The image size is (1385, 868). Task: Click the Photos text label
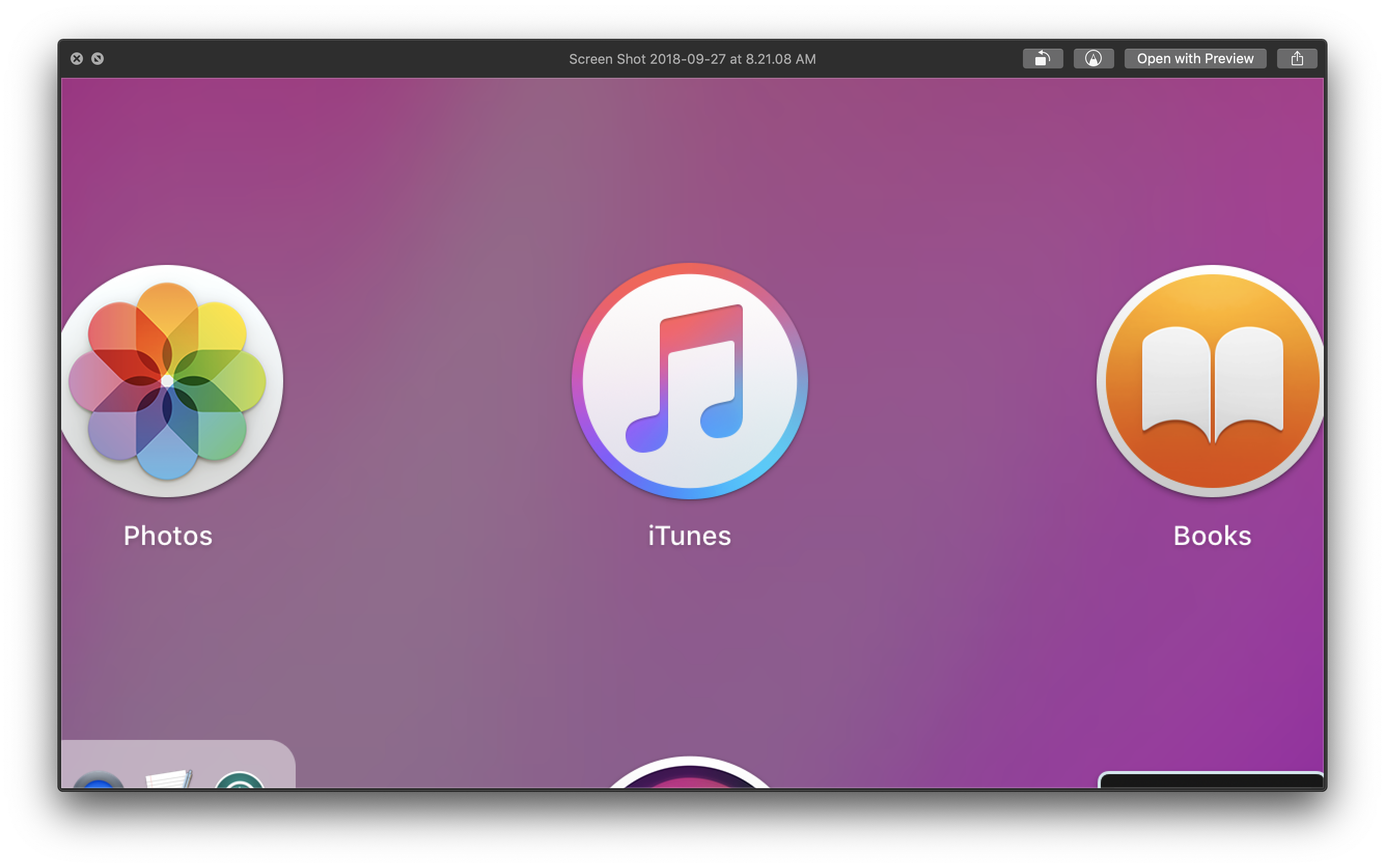coord(168,536)
